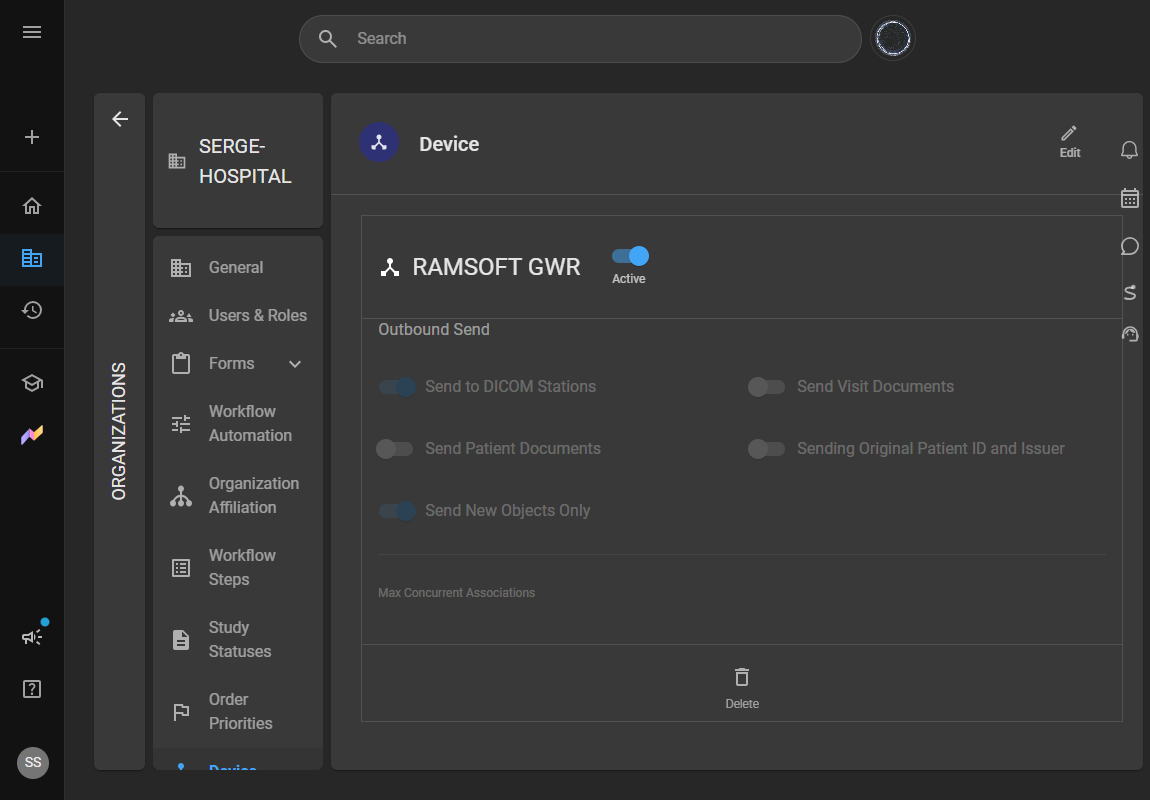Click the network icon beside RAMSOFT GWR

click(389, 268)
